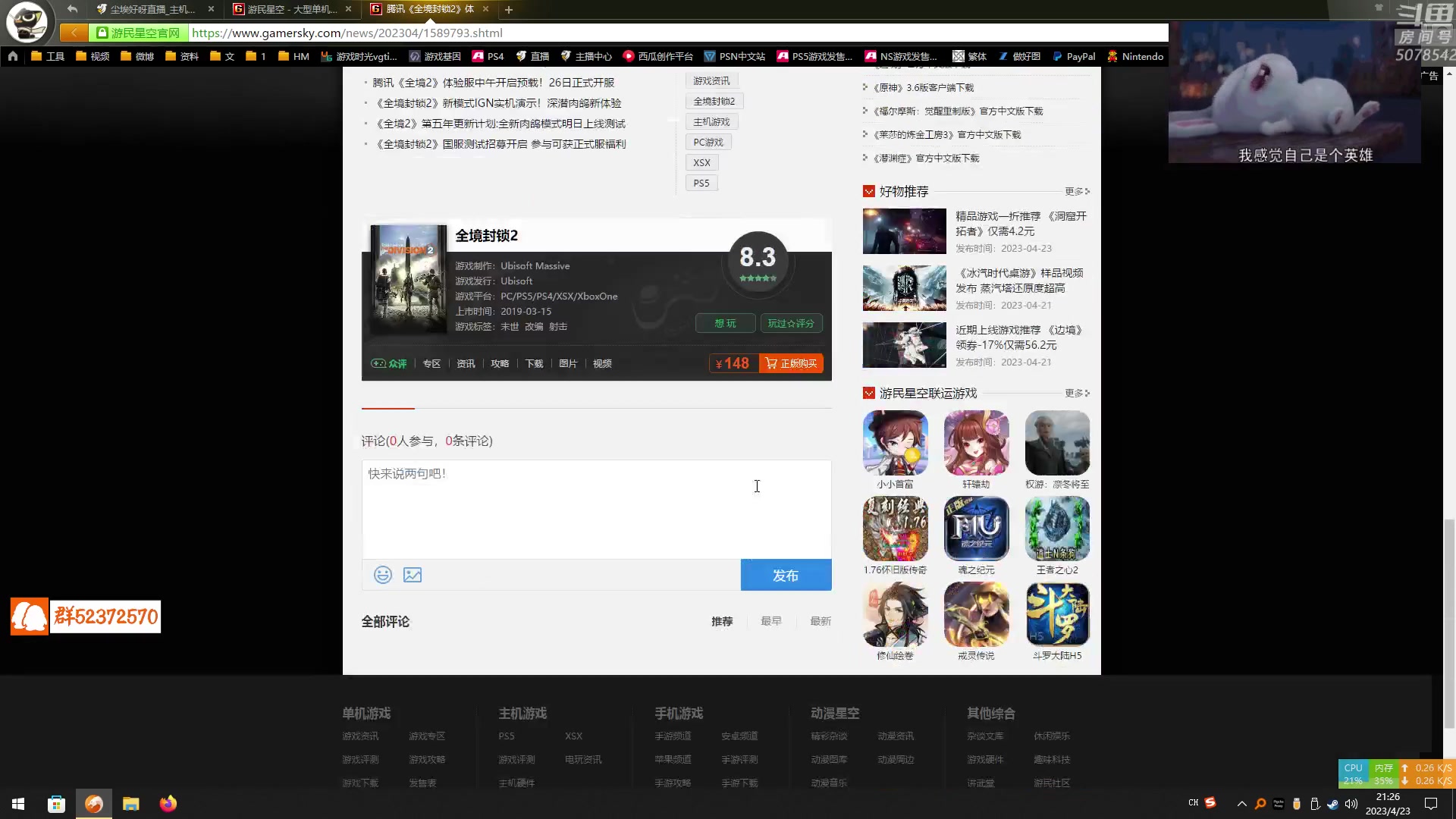The height and width of the screenshot is (819, 1456).
Task: Click the address bar URL field
Action: point(679,33)
